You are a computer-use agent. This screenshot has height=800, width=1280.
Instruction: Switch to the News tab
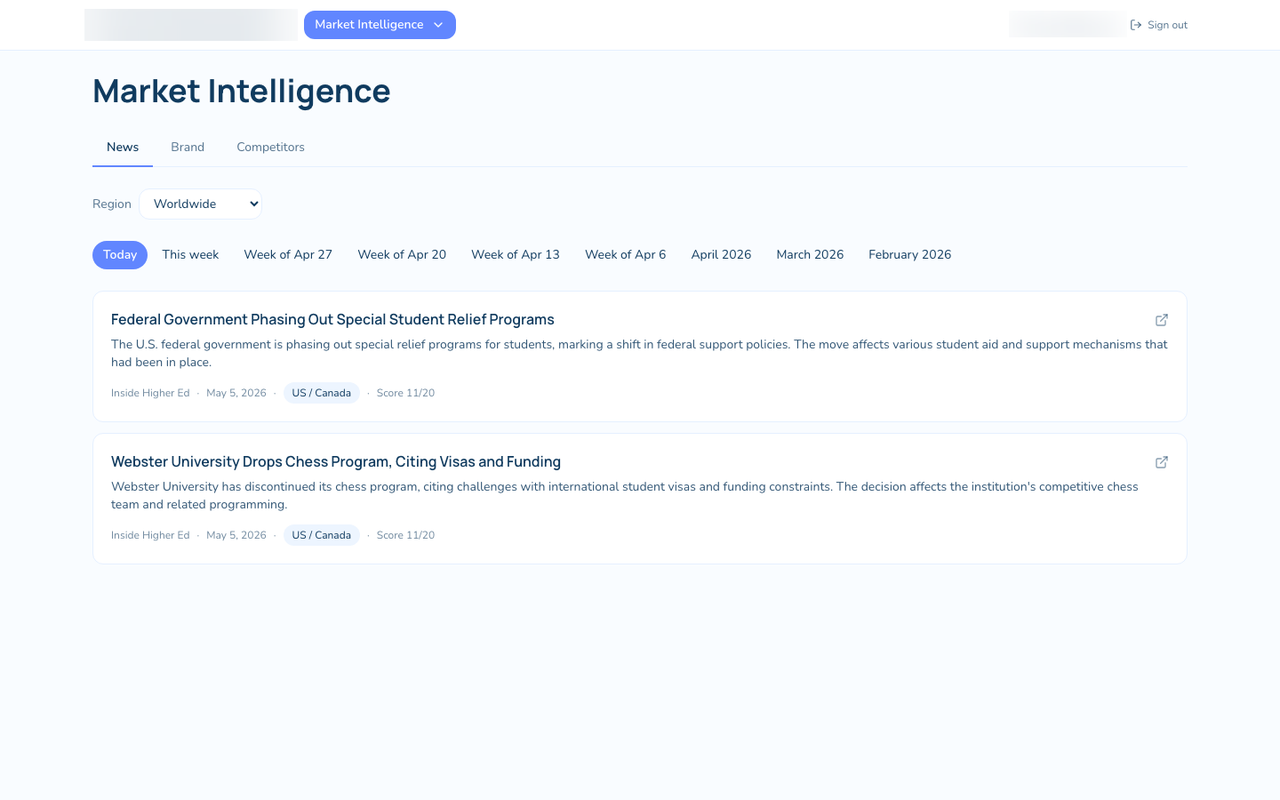click(122, 147)
